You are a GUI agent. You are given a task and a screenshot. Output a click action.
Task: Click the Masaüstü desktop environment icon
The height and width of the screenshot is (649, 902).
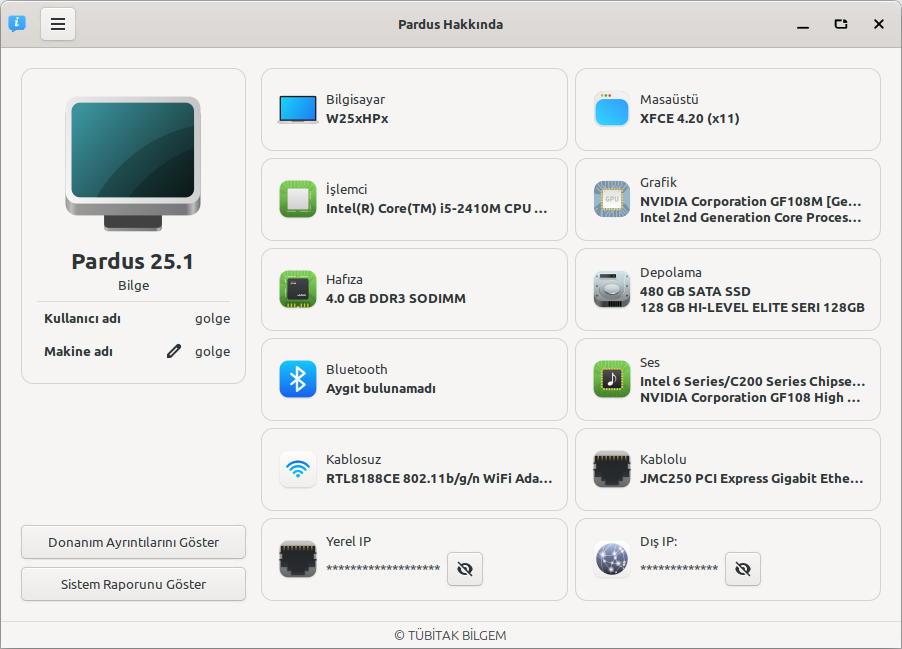tap(612, 109)
